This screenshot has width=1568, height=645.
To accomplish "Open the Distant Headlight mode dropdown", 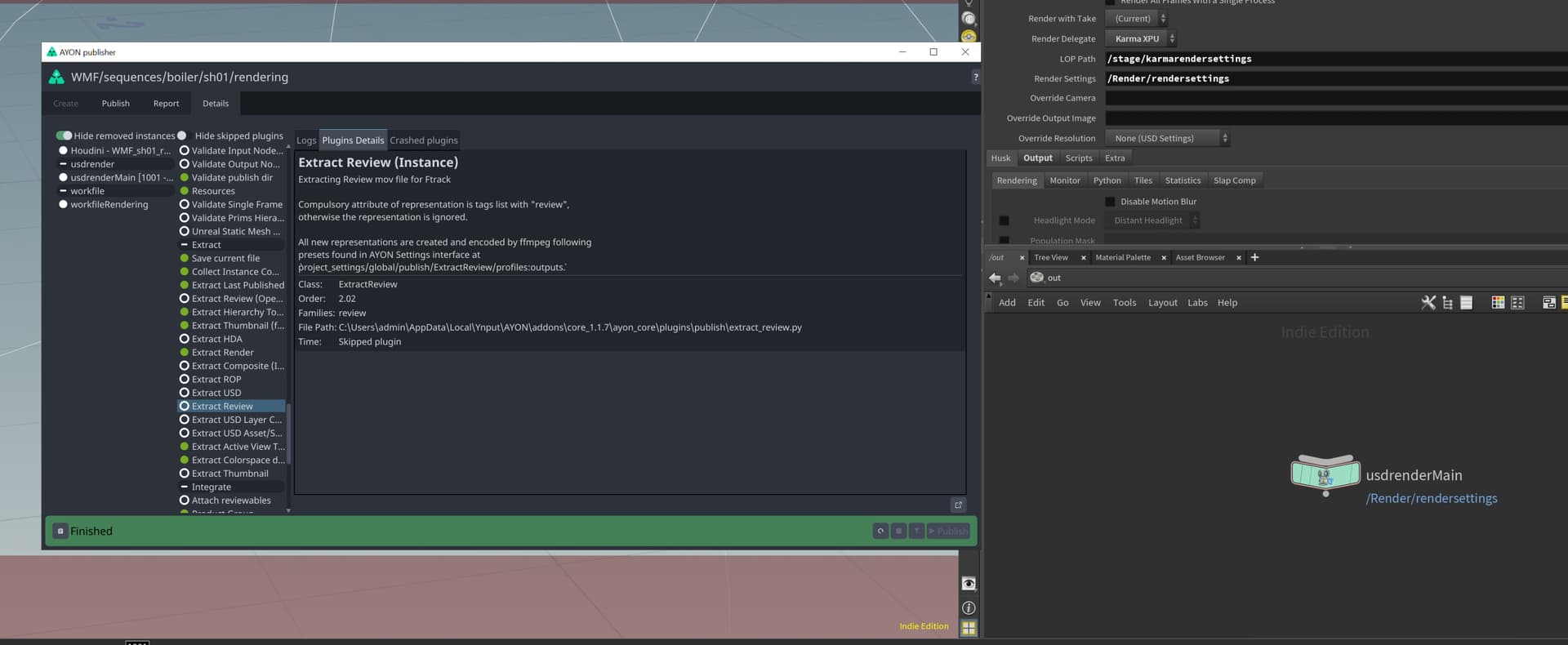I will click(1152, 220).
